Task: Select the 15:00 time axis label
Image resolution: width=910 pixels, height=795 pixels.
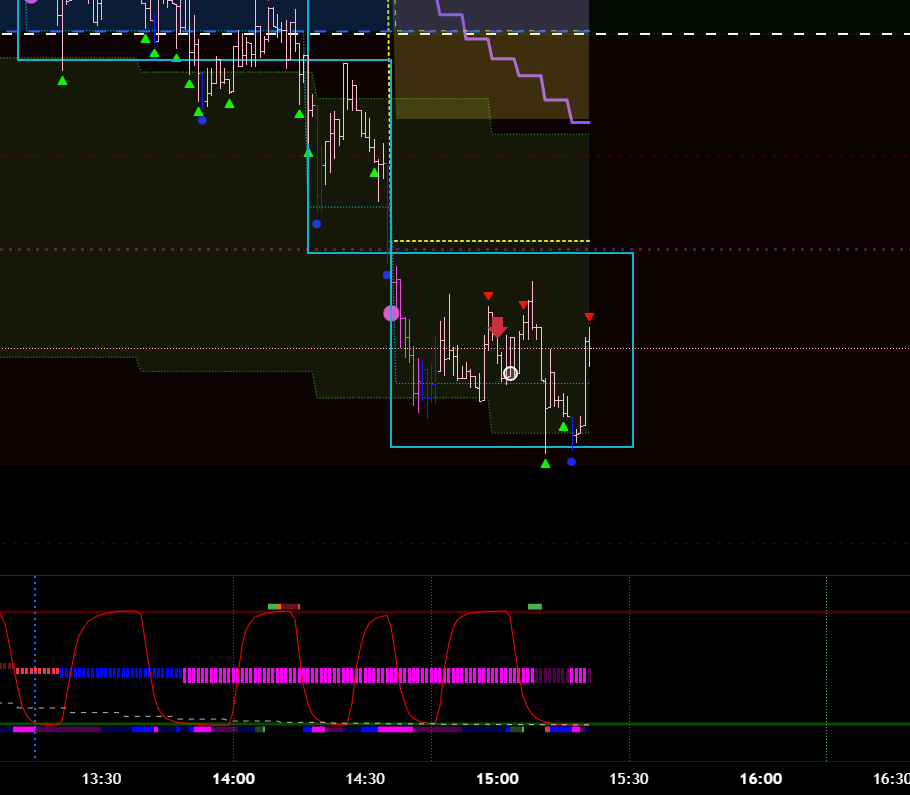Action: coord(497,779)
